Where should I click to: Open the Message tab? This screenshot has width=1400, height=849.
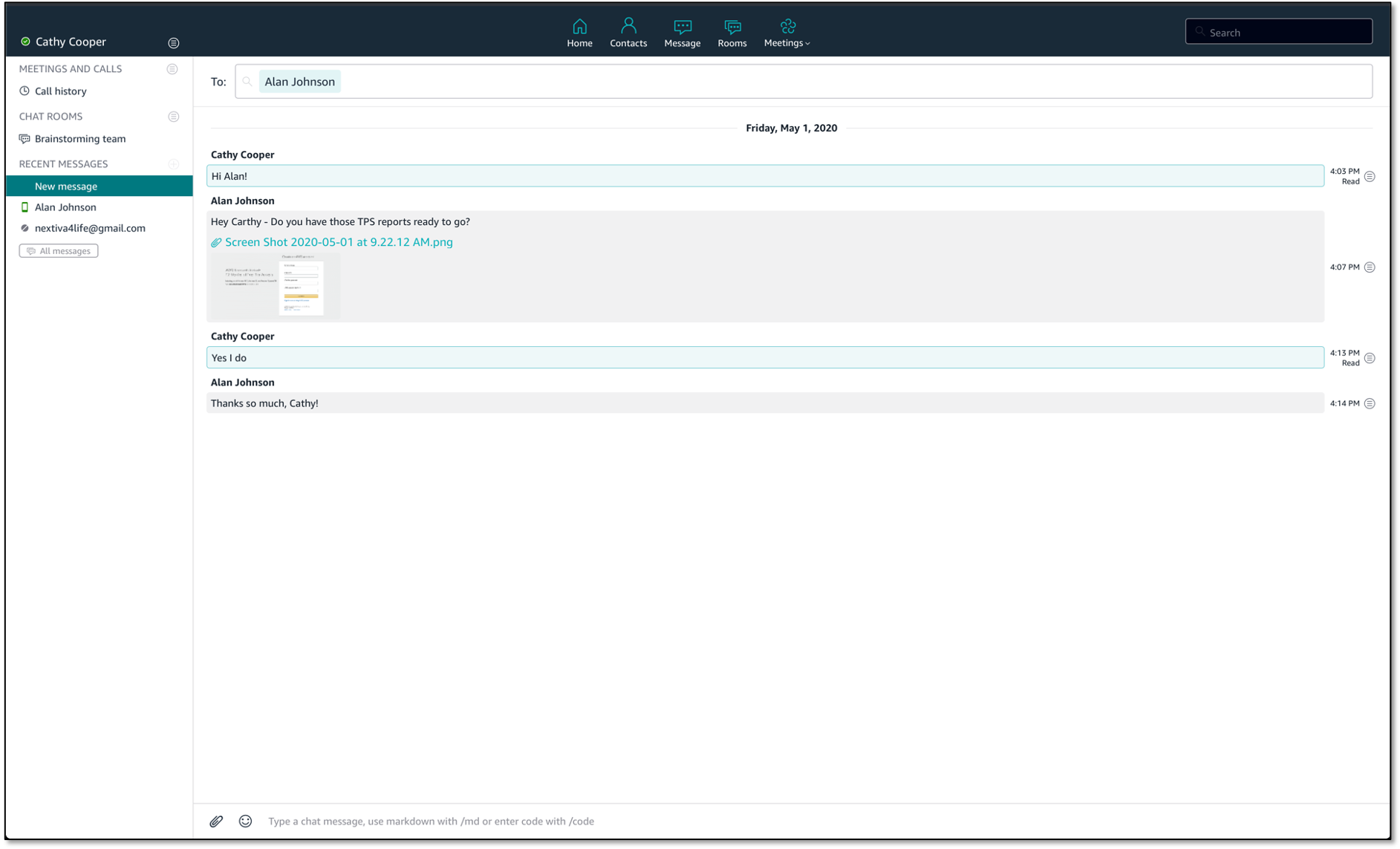[682, 33]
